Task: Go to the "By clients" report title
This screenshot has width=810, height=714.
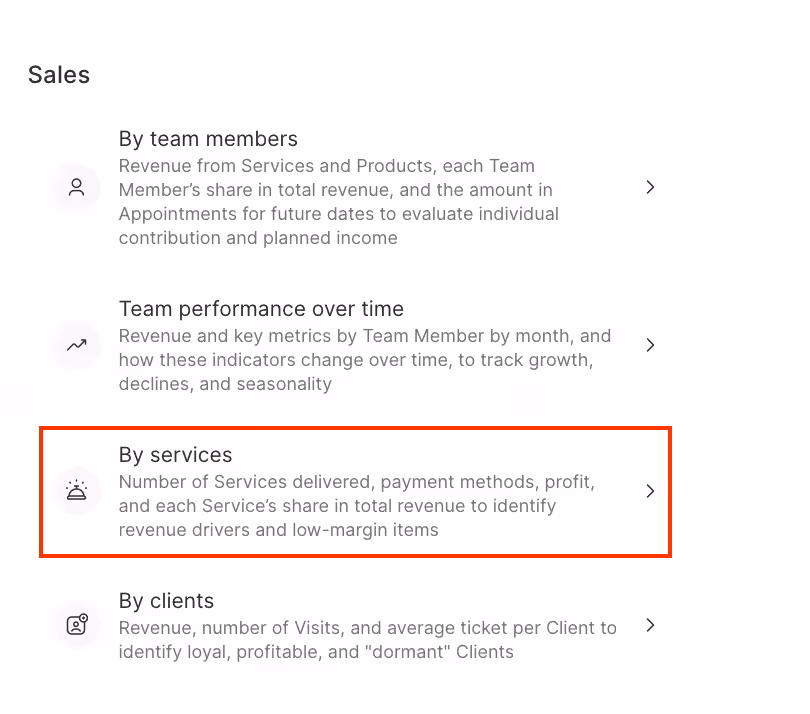Action: coord(166,601)
